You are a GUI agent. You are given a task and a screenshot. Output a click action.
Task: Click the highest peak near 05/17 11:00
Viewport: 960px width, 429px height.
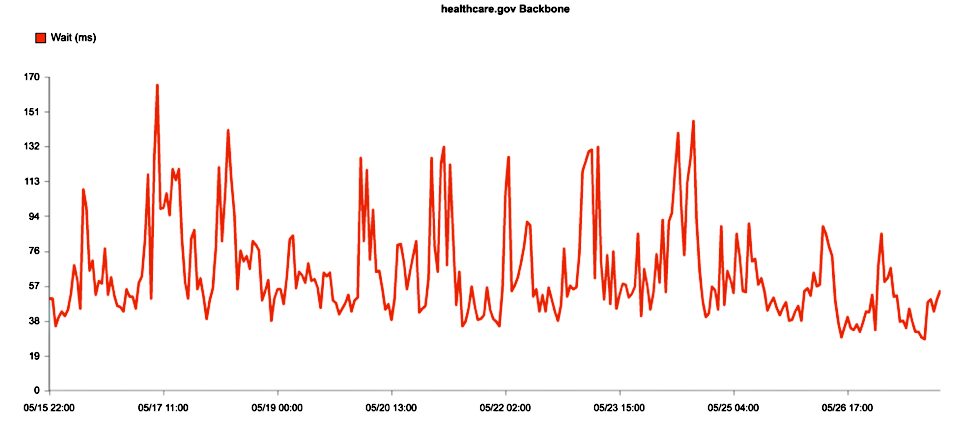[157, 86]
